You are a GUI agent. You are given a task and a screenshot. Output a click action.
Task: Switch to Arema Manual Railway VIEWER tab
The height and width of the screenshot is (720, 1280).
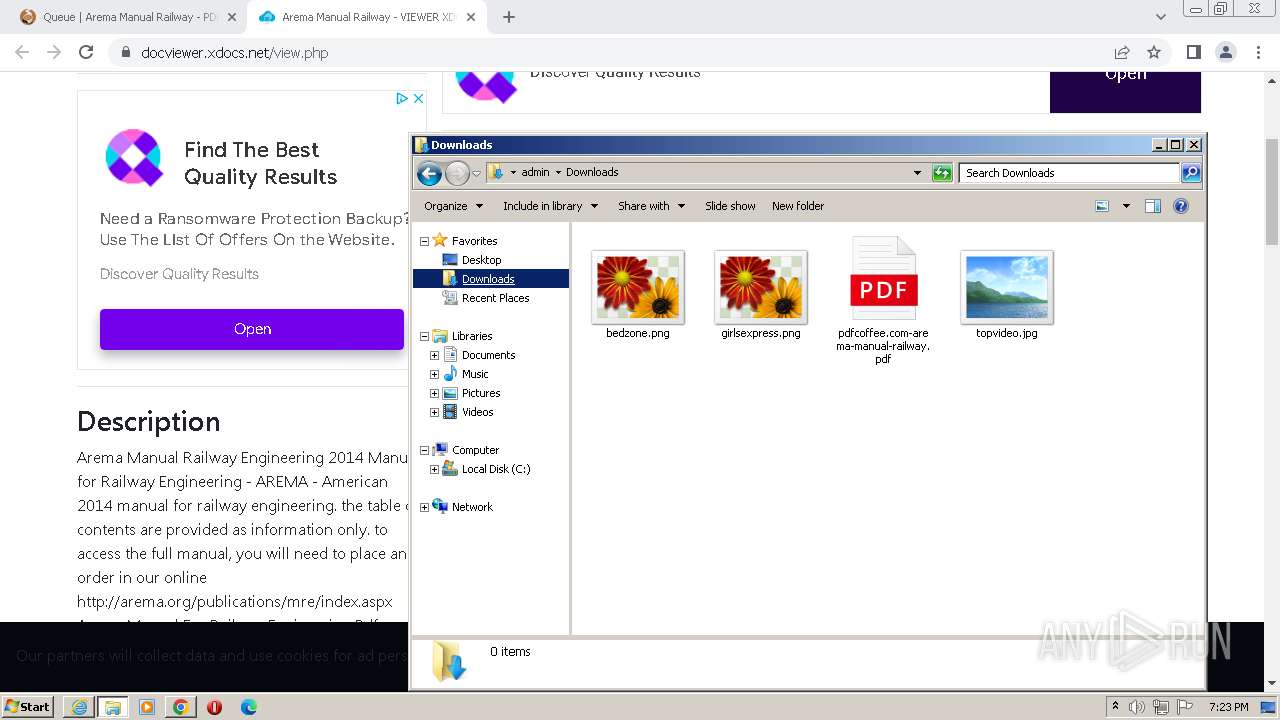(366, 17)
